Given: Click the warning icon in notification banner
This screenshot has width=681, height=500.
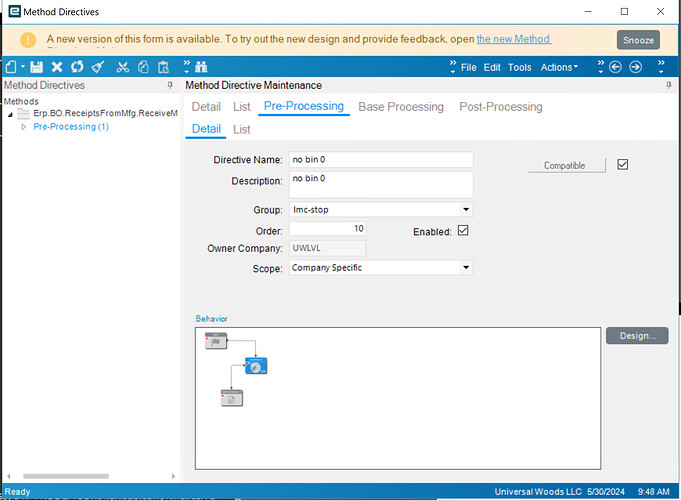Looking at the screenshot, I should click(28, 40).
